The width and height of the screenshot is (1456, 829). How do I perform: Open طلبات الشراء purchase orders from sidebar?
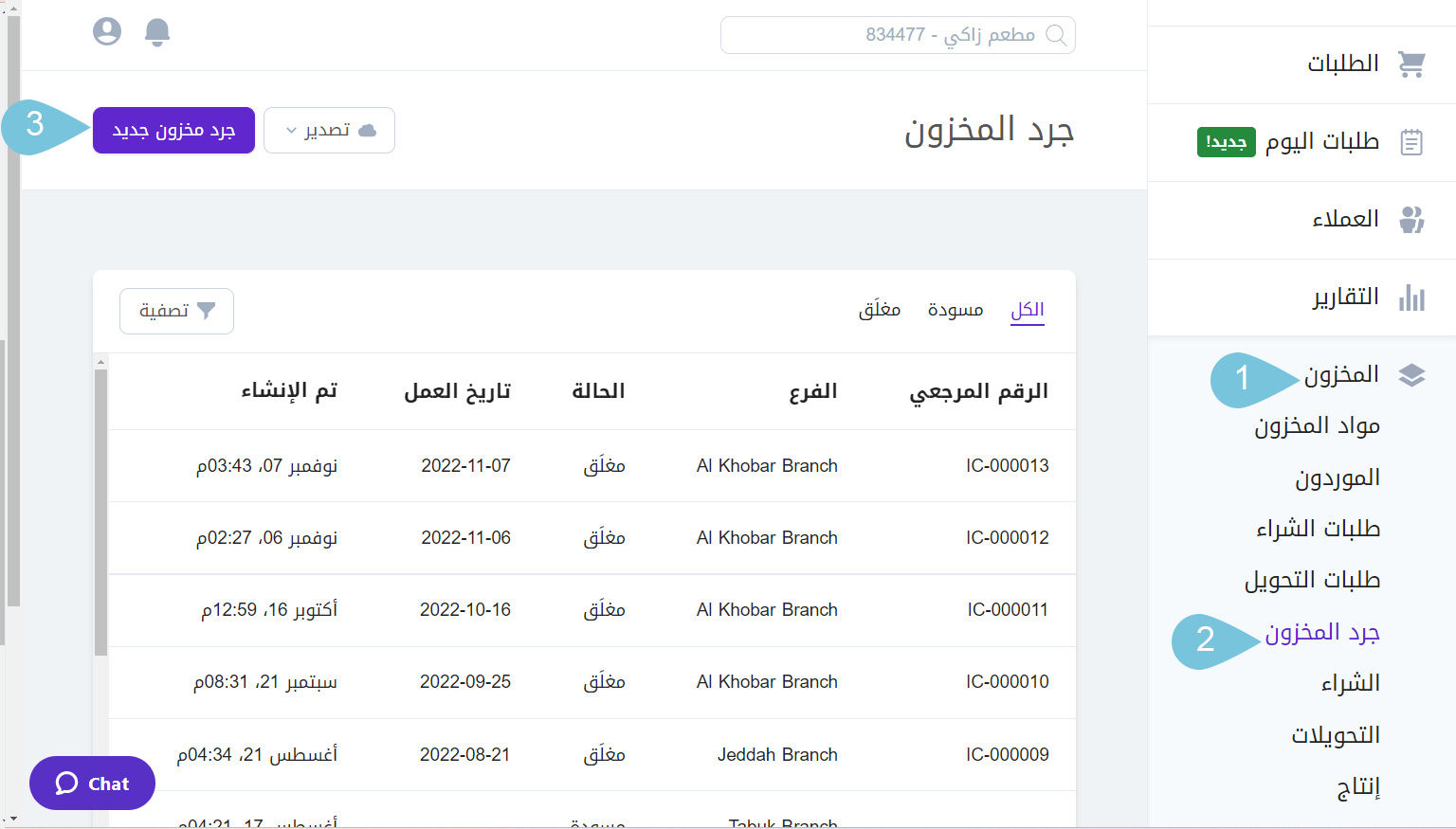[1319, 529]
